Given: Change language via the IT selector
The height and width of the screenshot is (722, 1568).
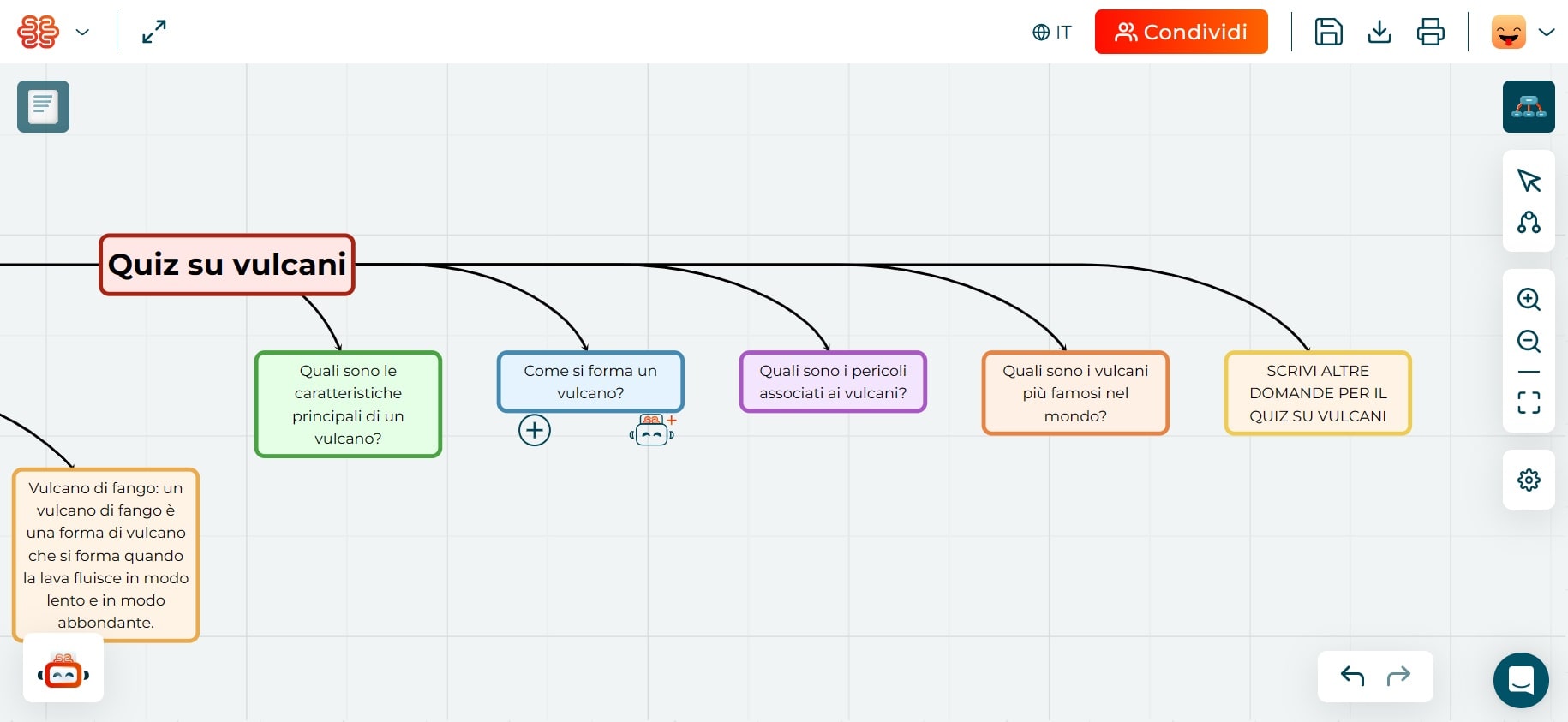Looking at the screenshot, I should (x=1052, y=33).
